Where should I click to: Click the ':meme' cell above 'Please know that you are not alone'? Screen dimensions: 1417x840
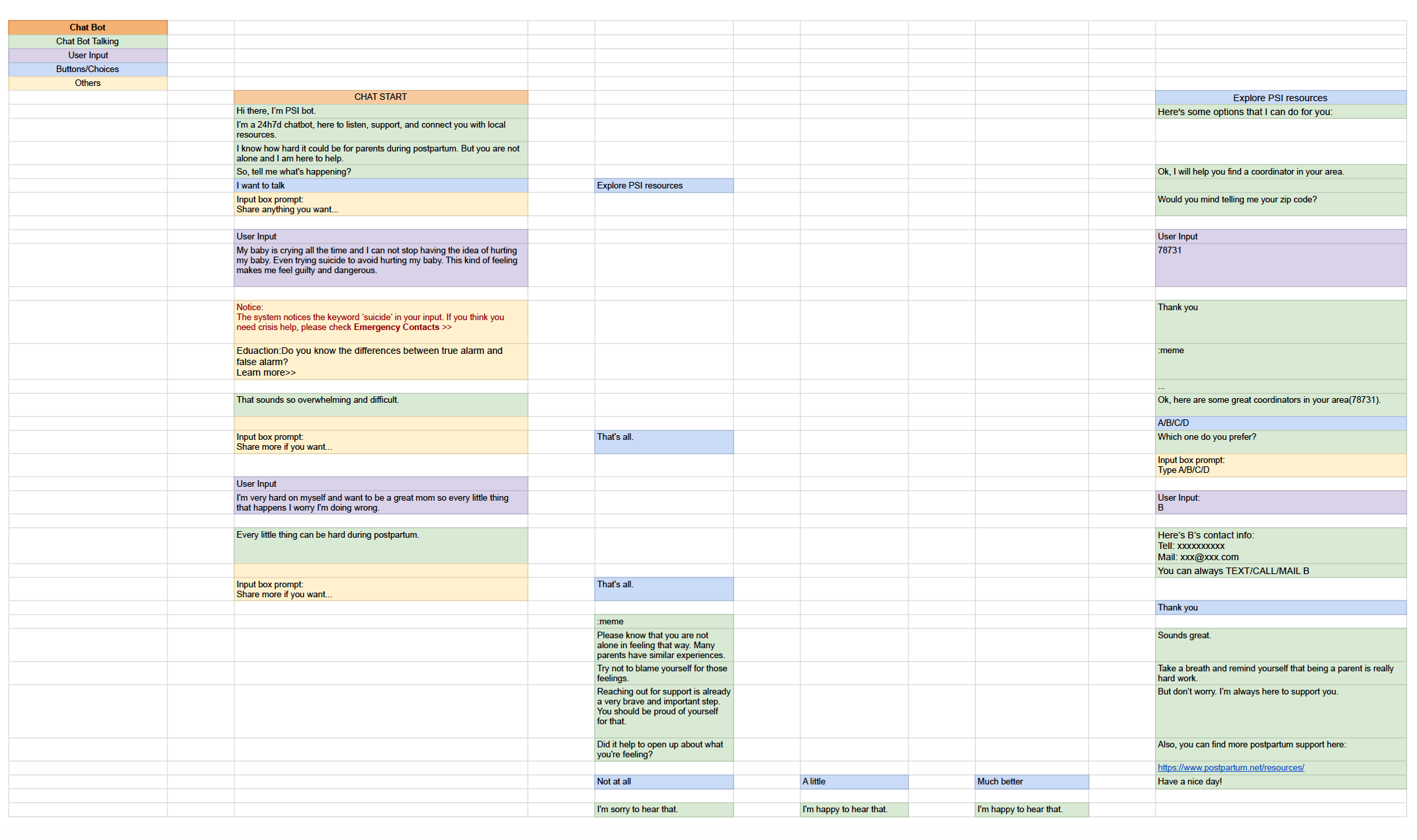(664, 621)
